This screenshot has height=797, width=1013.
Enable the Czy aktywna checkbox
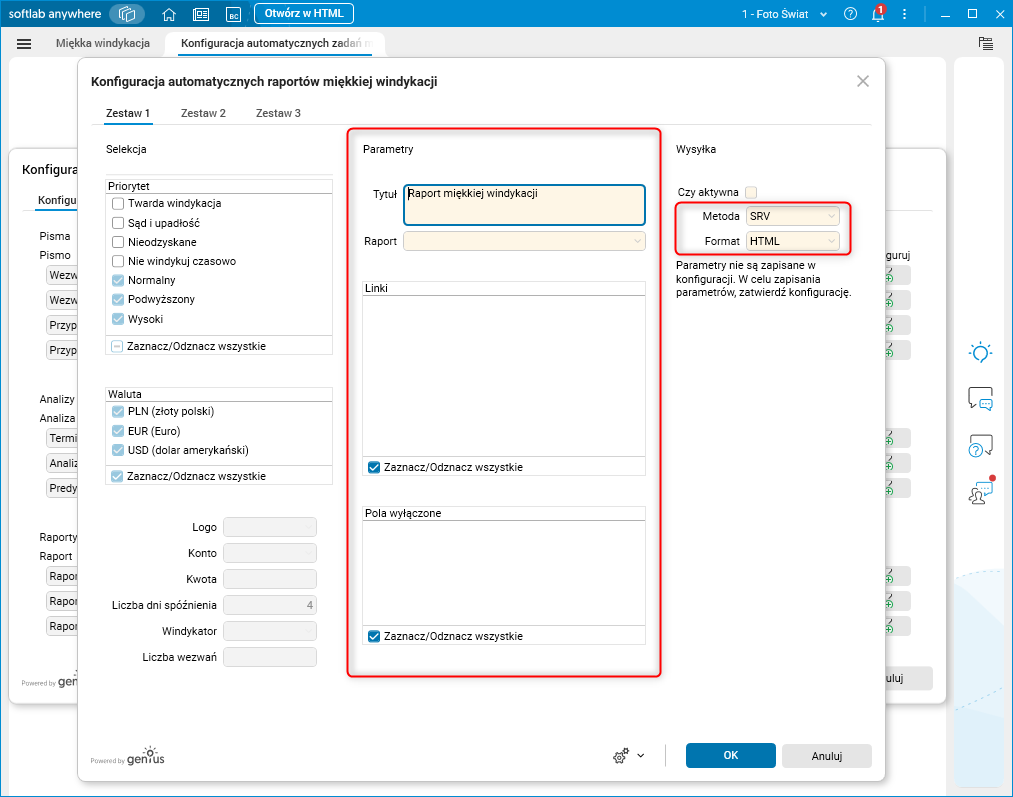(x=751, y=192)
